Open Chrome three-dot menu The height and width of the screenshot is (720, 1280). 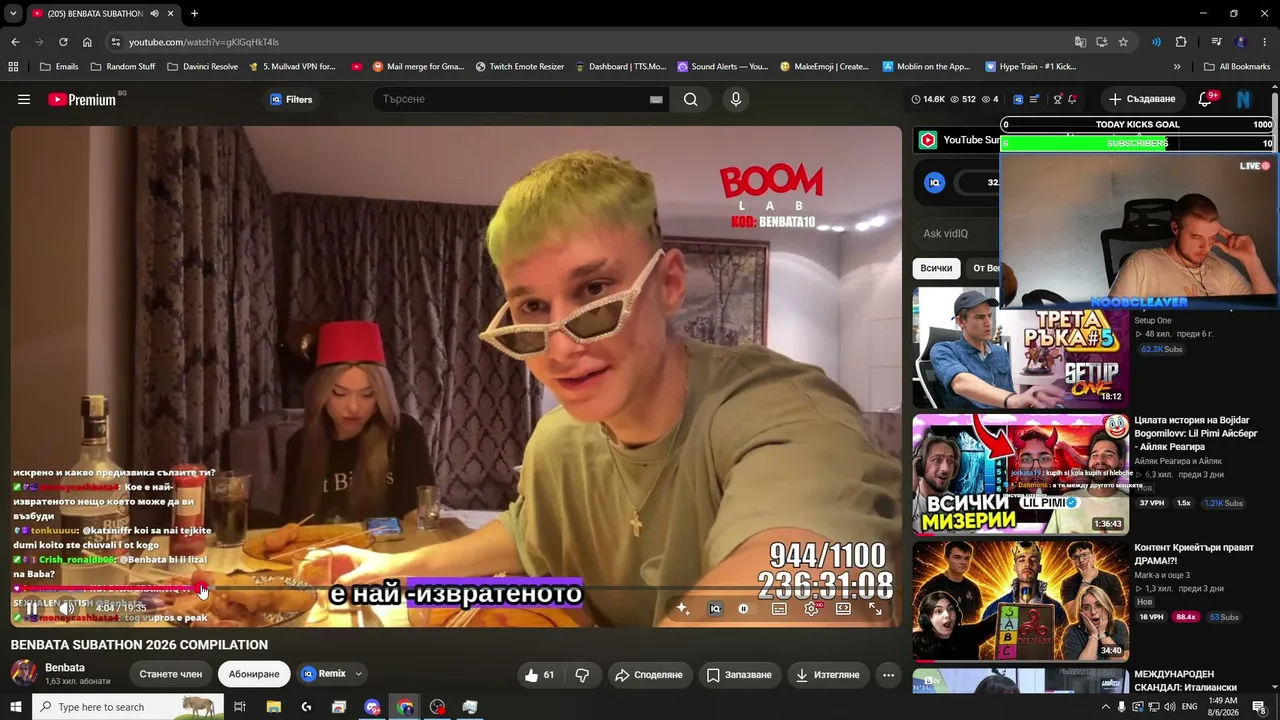click(1265, 42)
